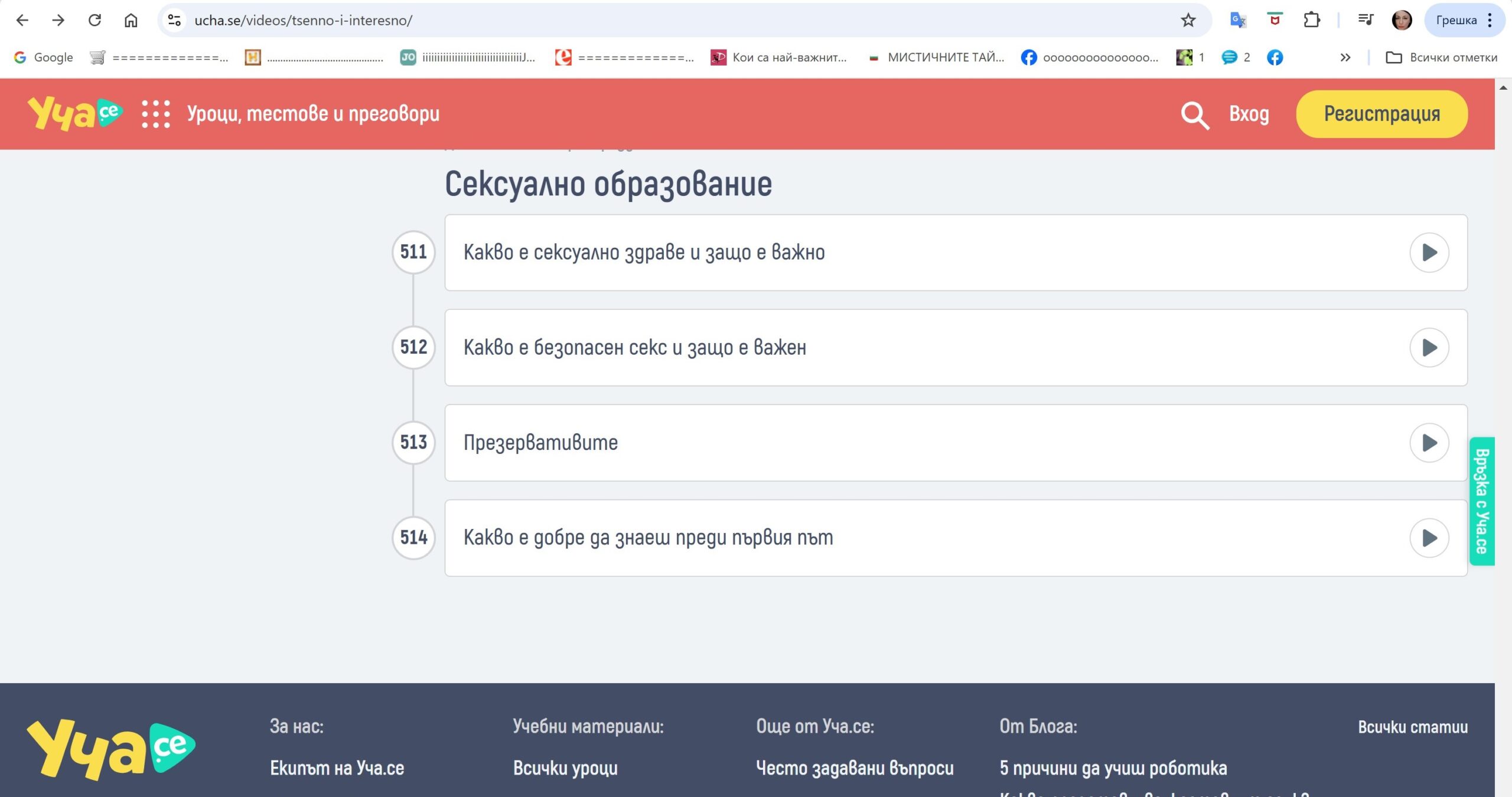Bookmark this page with the star icon
Image resolution: width=1512 pixels, height=797 pixels.
pyautogui.click(x=1188, y=20)
